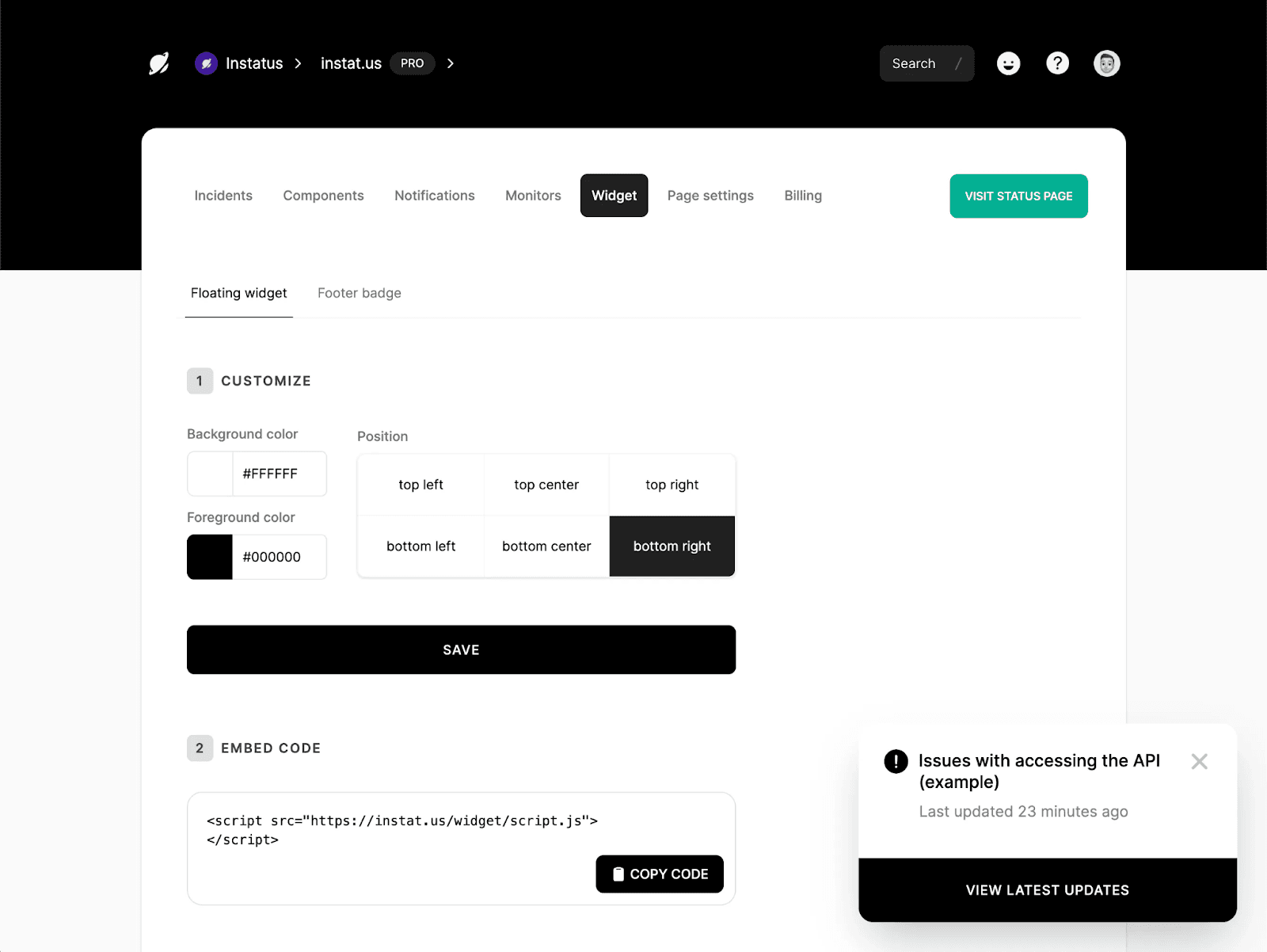Switch to the Footer badge sub-tab
The image size is (1267, 952).
360,293
